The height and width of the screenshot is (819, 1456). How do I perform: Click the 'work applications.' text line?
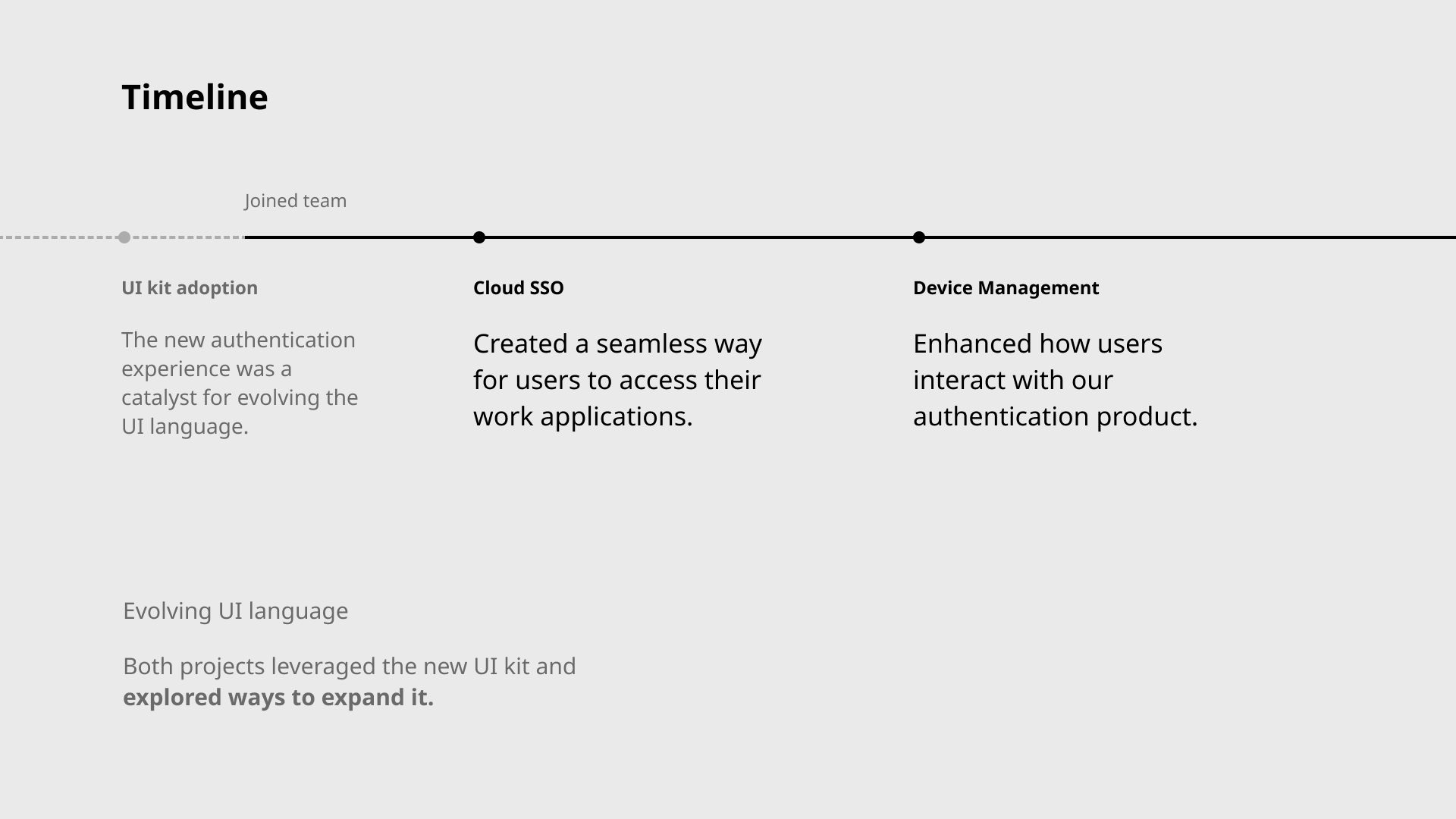coord(583,416)
